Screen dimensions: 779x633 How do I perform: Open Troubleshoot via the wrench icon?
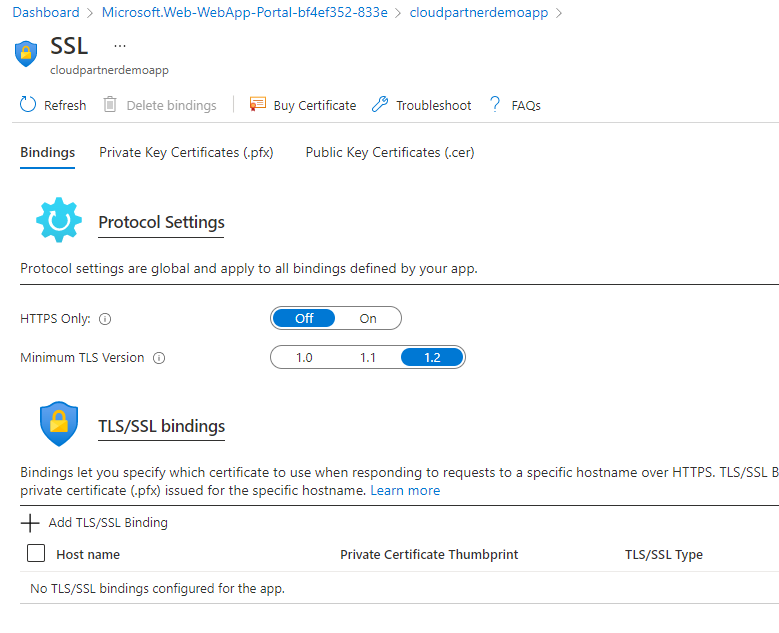(379, 105)
